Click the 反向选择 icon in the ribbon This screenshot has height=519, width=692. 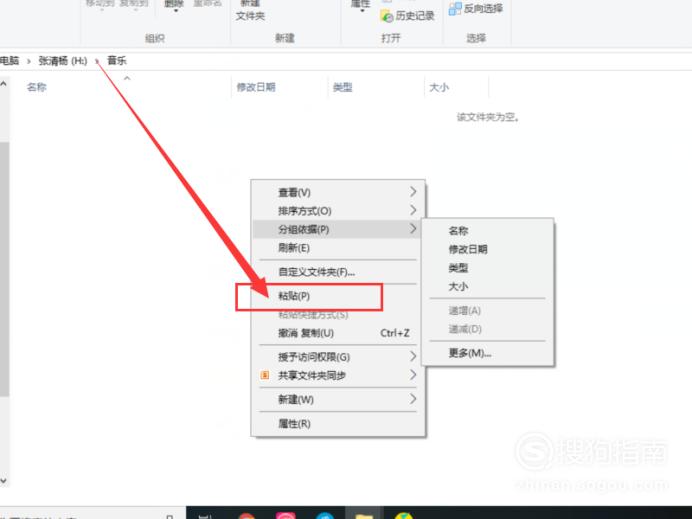(455, 8)
